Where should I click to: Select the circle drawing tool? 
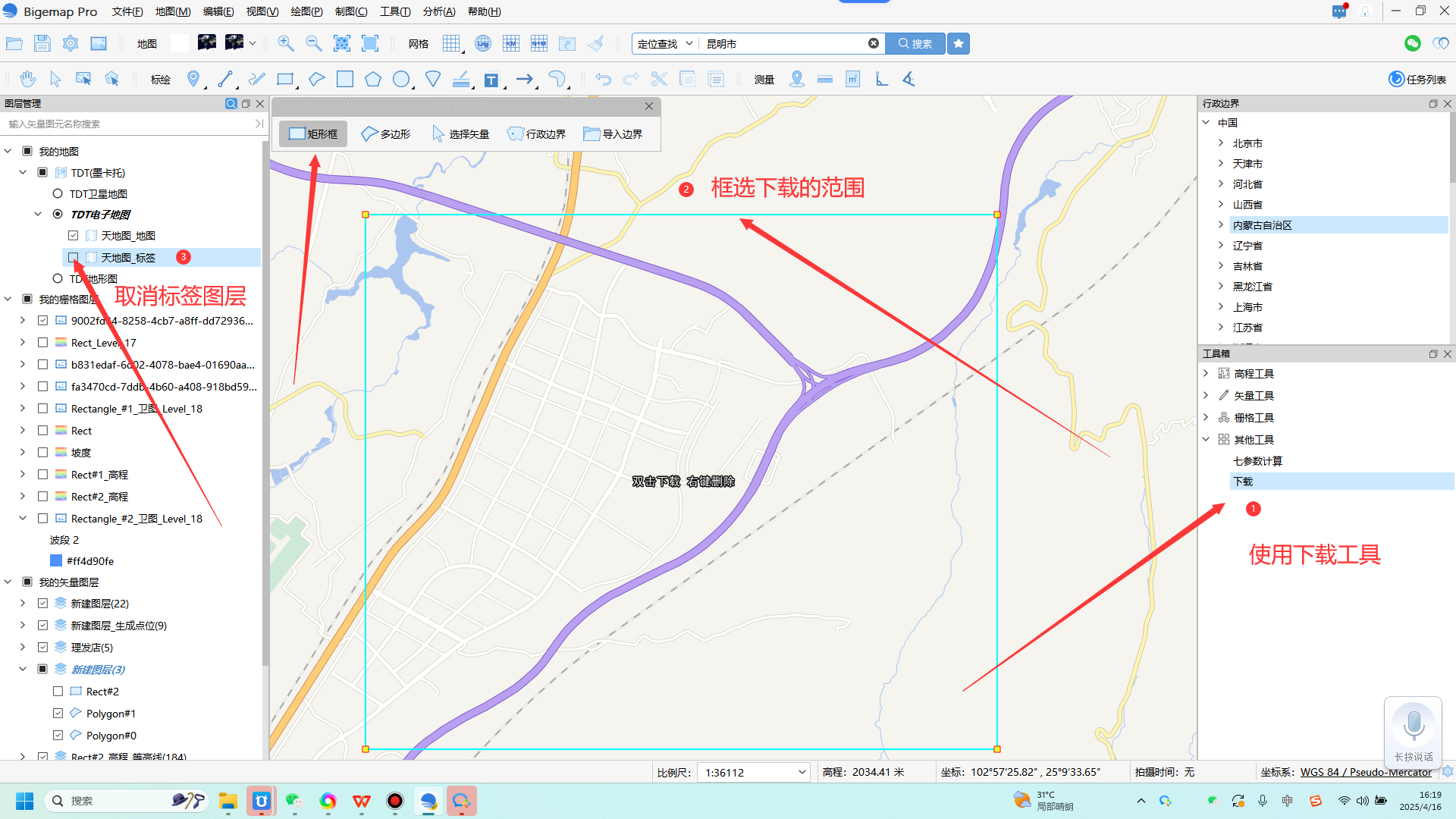(x=401, y=79)
